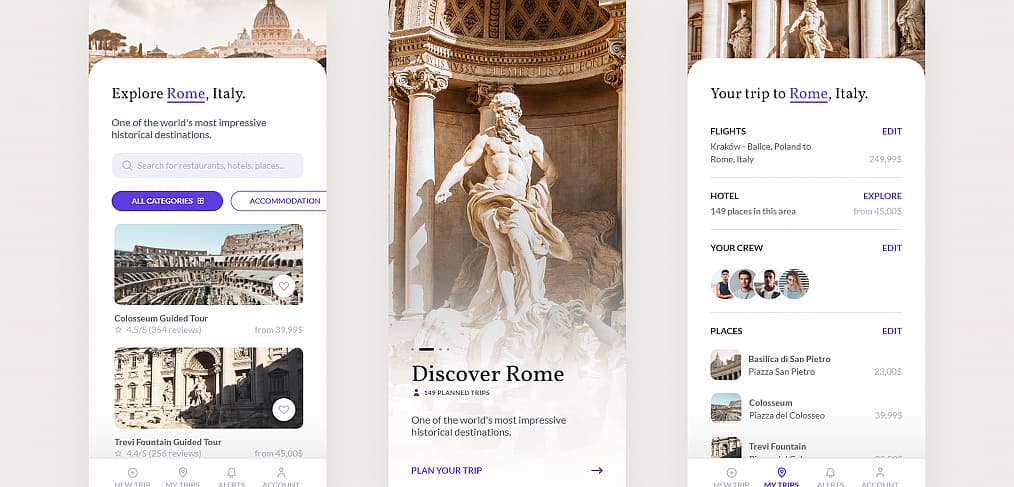
Task: Edit the Places section
Action: 892,331
